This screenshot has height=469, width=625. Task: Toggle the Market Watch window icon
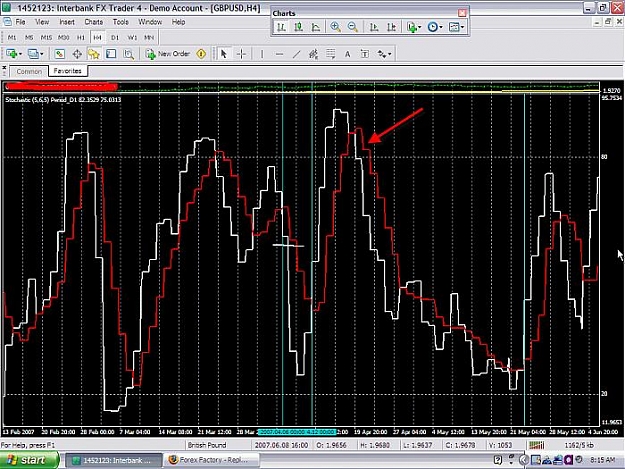59,54
